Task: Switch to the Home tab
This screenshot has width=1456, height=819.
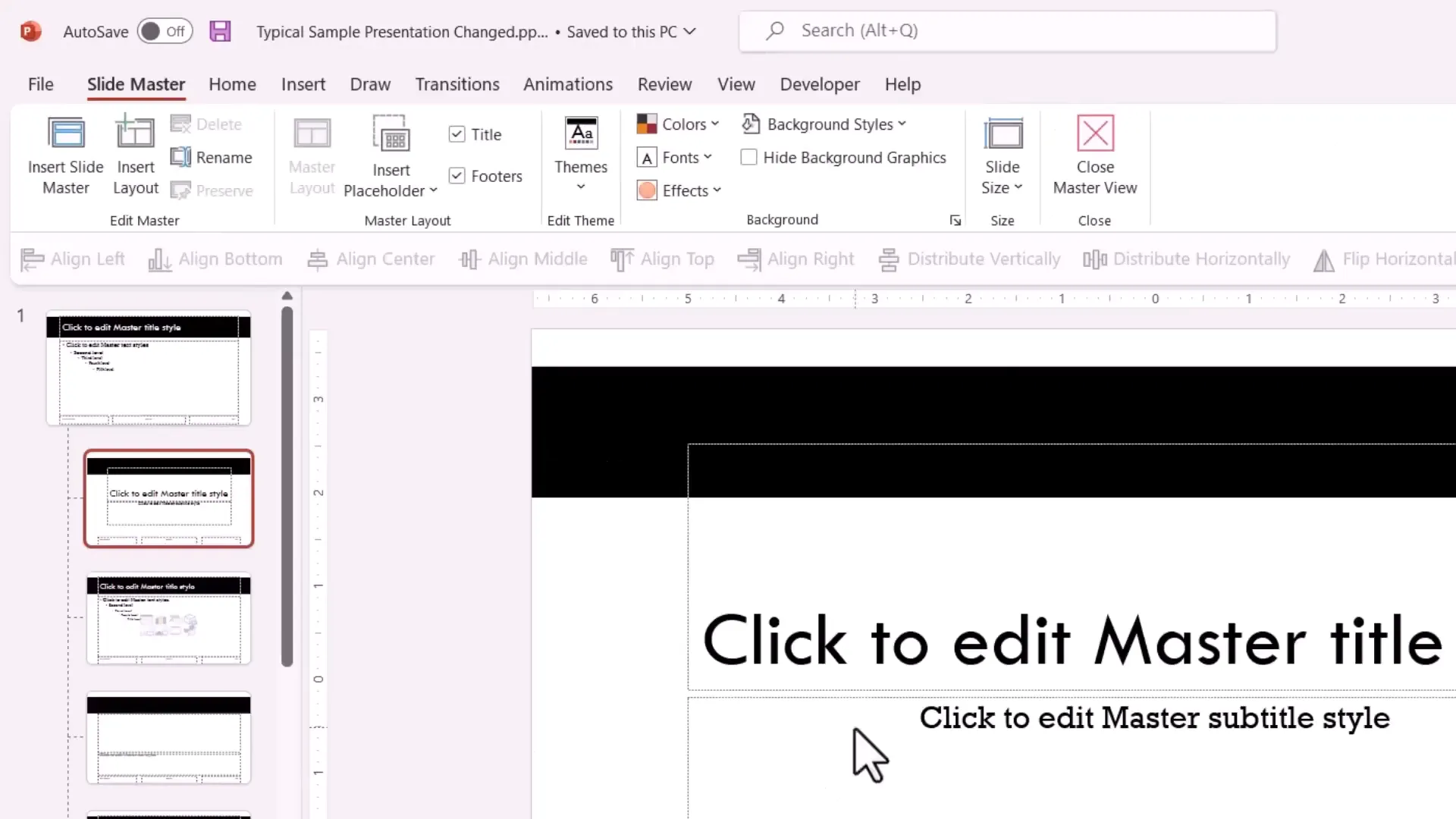Action: click(232, 84)
